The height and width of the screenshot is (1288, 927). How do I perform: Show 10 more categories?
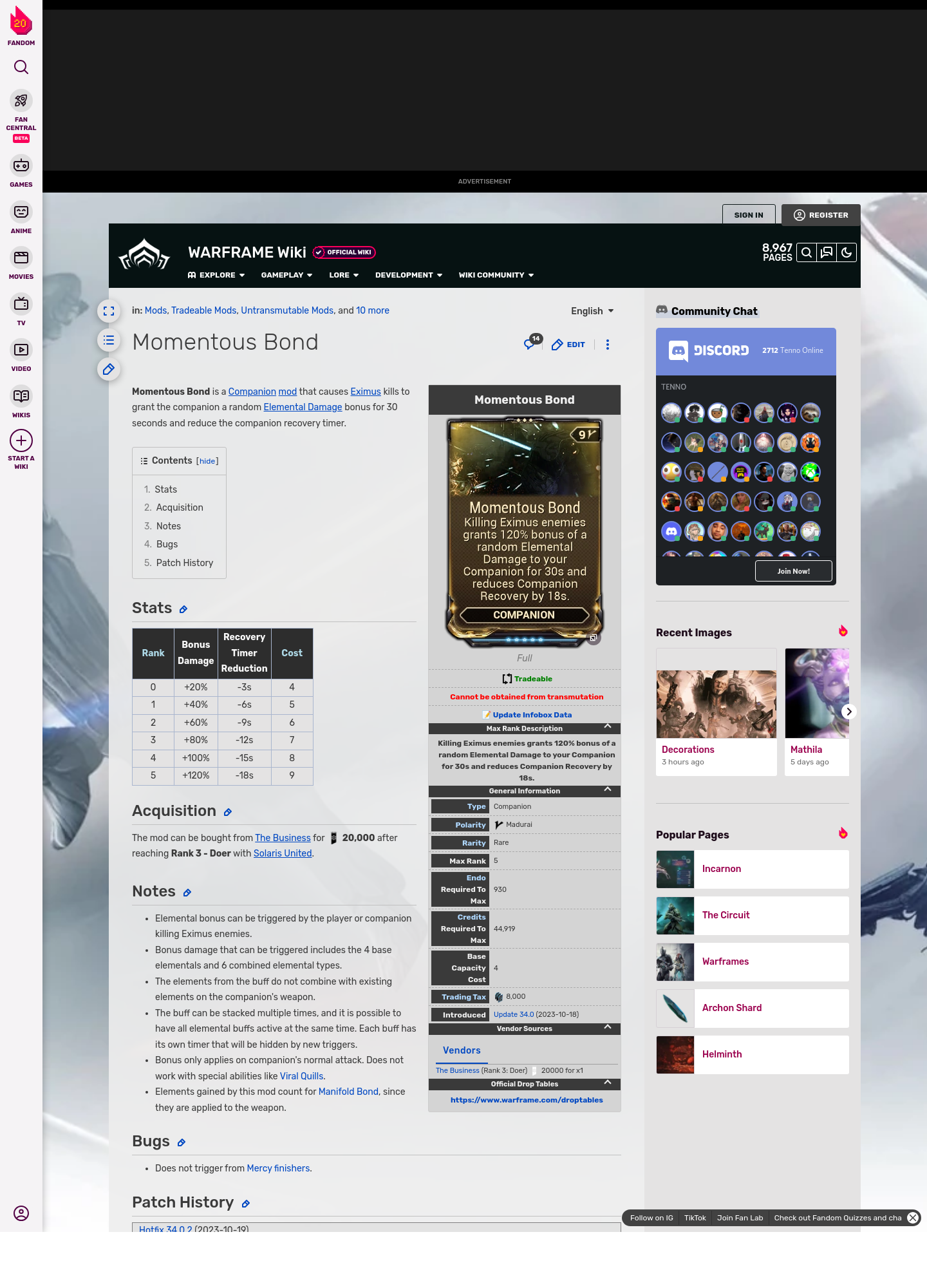click(373, 310)
